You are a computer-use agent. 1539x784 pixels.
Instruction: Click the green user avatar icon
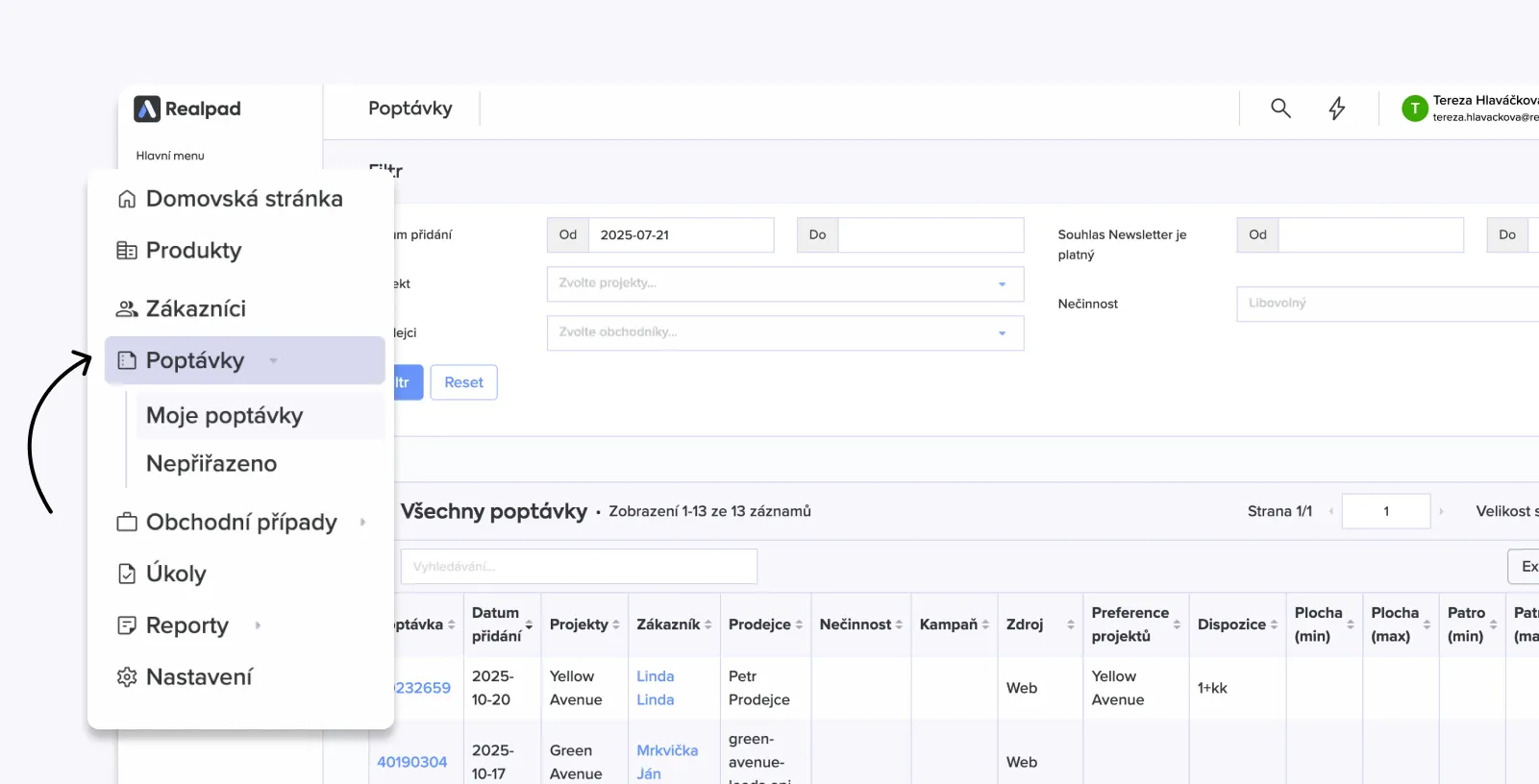point(1414,109)
